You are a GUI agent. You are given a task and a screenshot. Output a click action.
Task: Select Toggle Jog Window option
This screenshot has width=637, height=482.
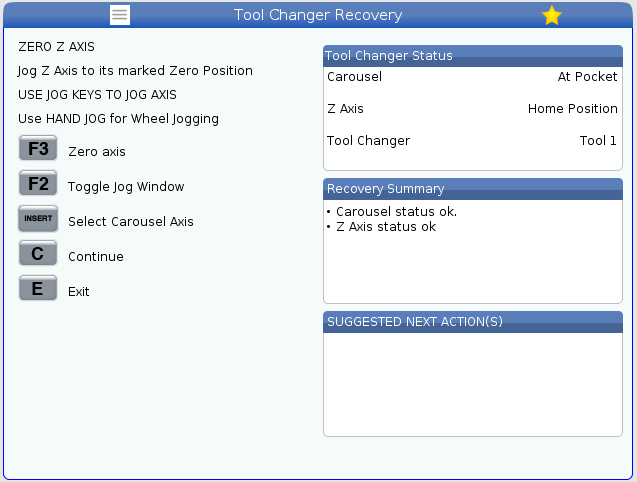click(x=126, y=187)
